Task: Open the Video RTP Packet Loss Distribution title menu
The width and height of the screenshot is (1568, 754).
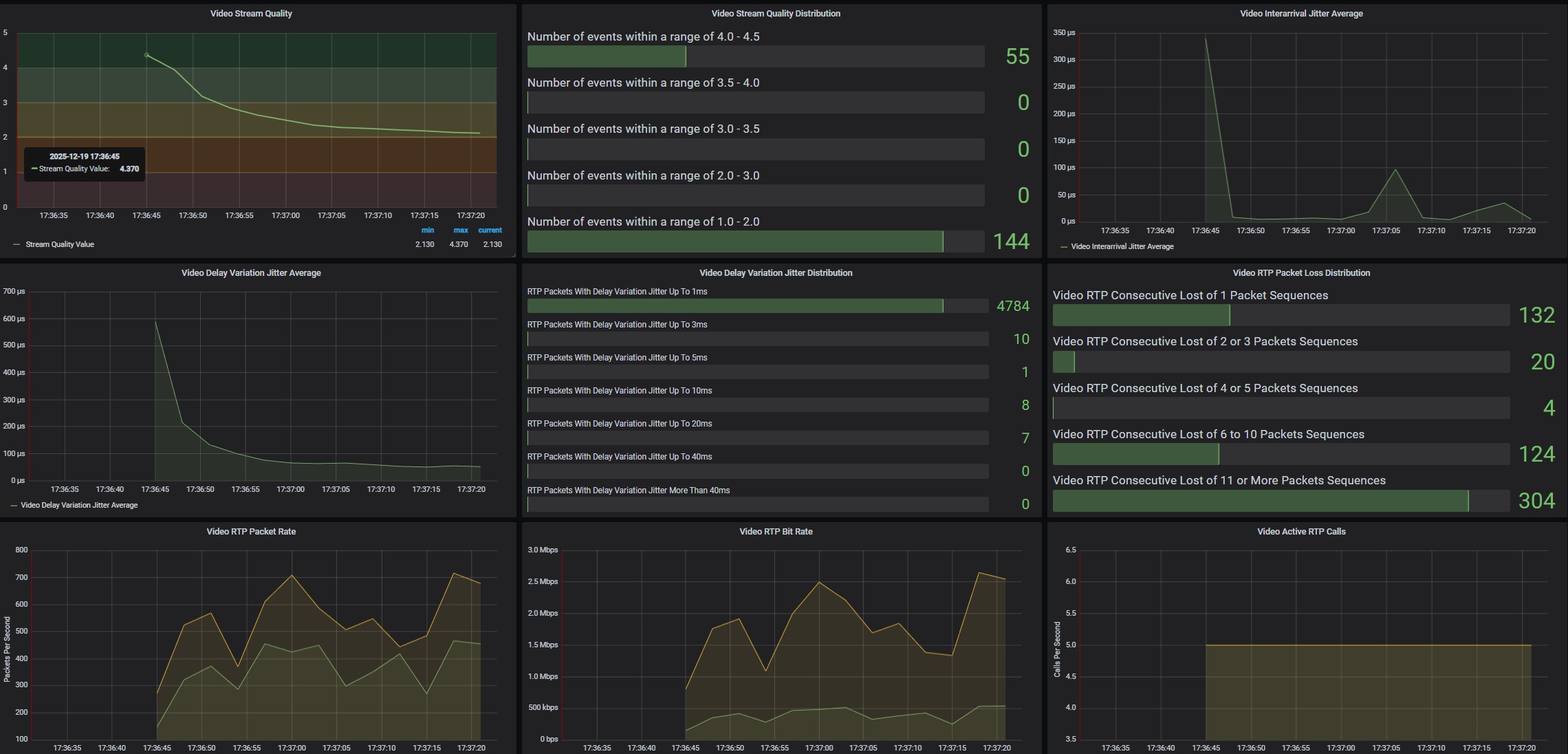Action: [1300, 273]
